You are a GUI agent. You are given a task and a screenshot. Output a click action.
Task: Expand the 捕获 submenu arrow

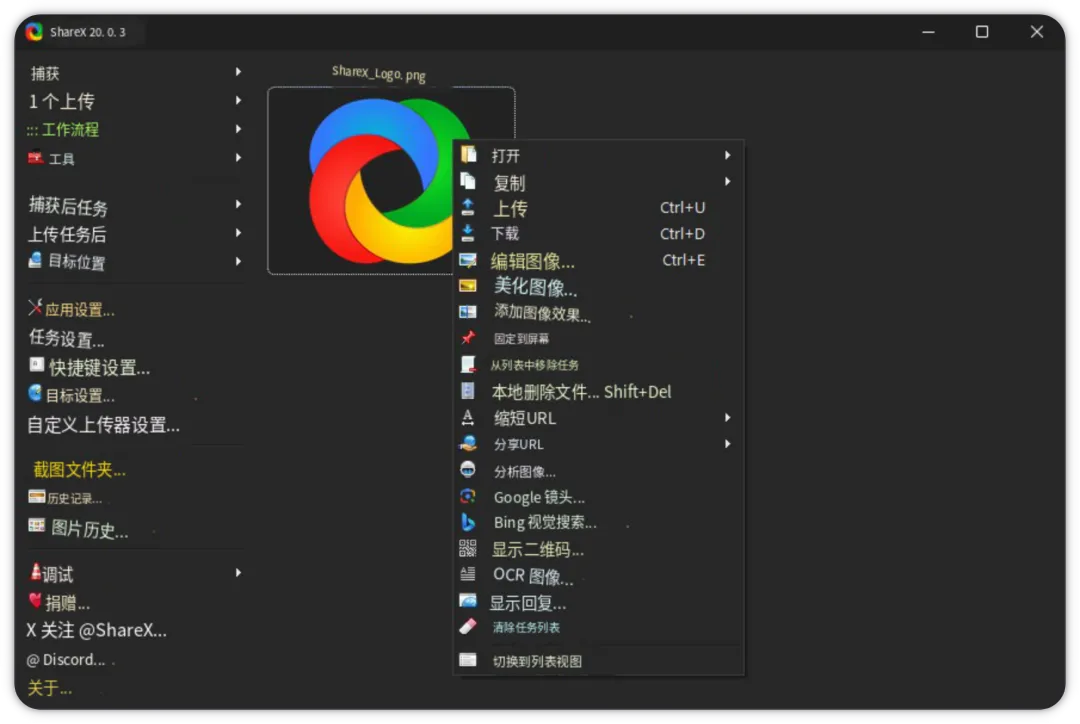click(x=238, y=72)
